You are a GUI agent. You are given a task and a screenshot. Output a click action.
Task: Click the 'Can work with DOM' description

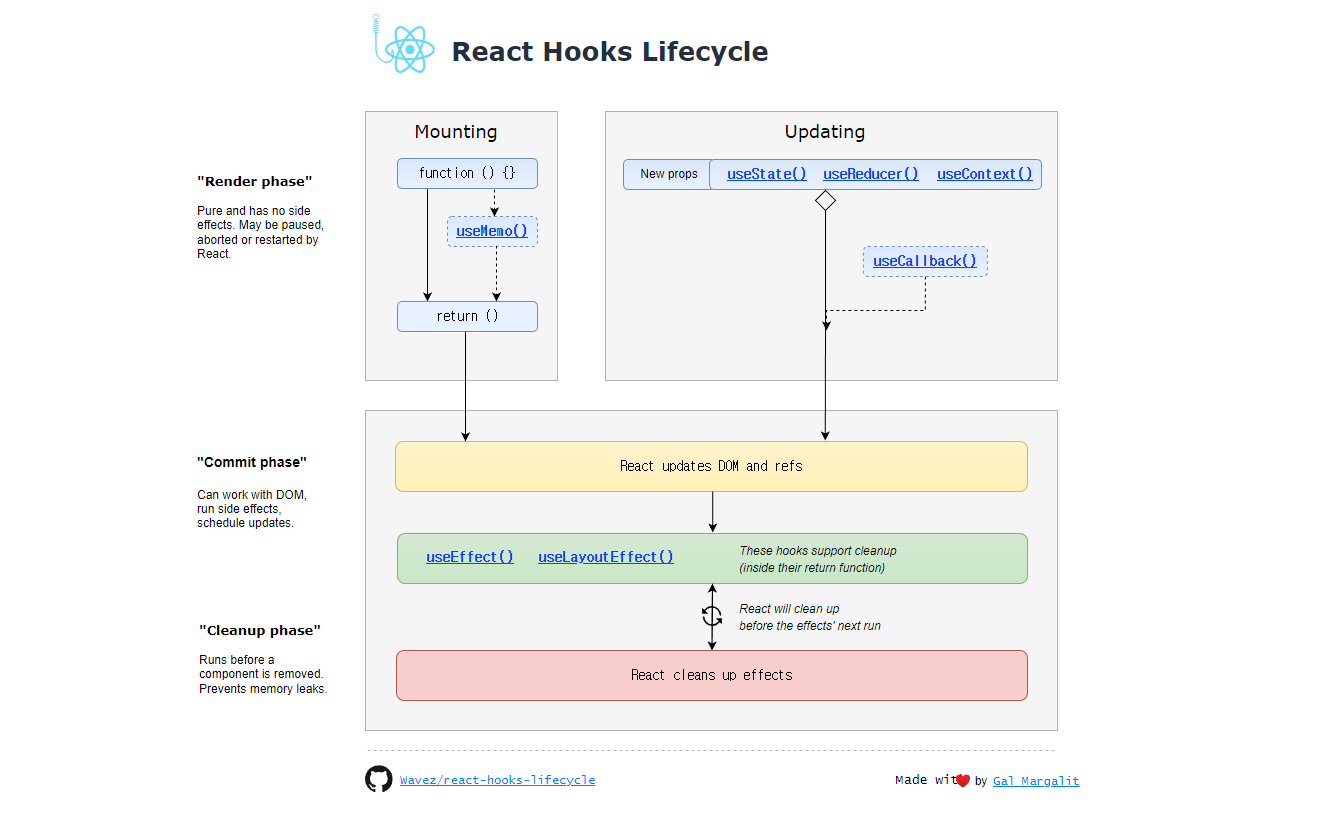(252, 509)
